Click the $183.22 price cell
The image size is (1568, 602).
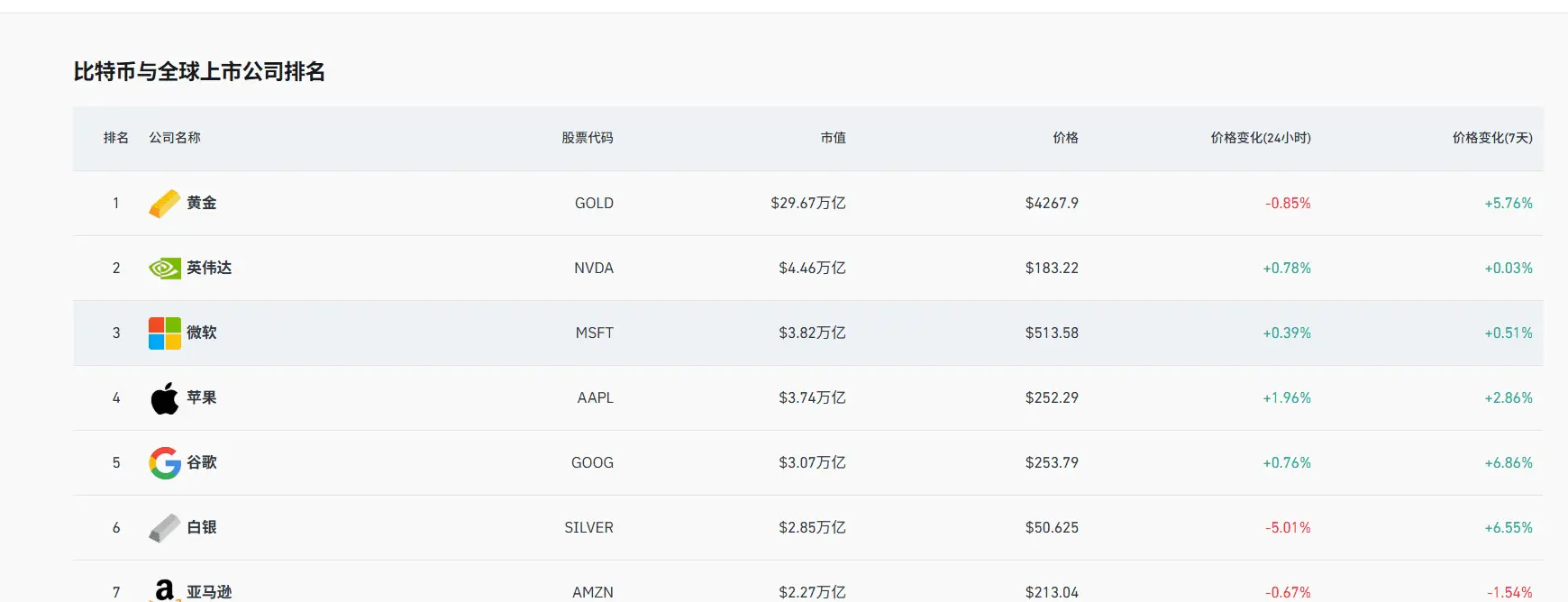[1052, 269]
